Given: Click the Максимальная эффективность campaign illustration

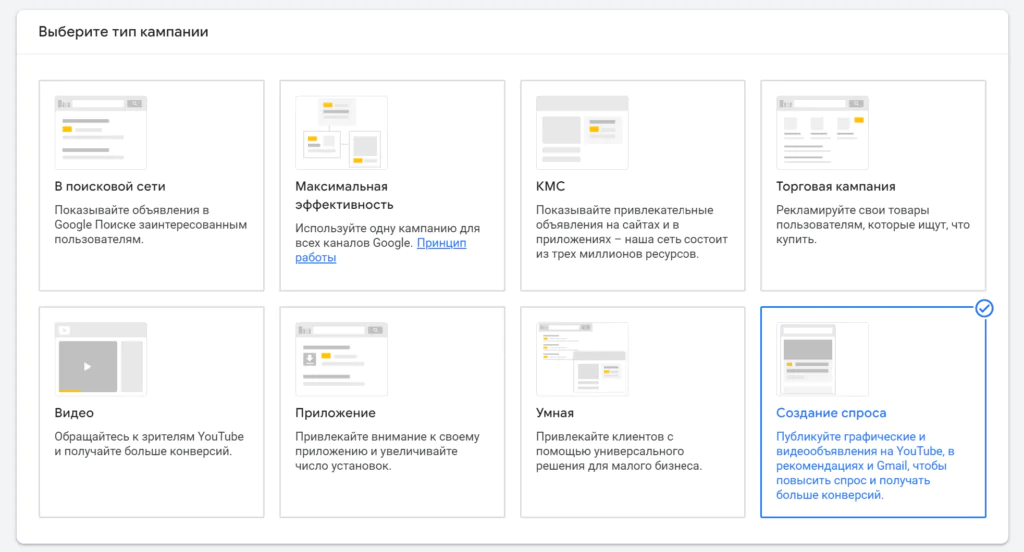Looking at the screenshot, I should tap(341, 132).
